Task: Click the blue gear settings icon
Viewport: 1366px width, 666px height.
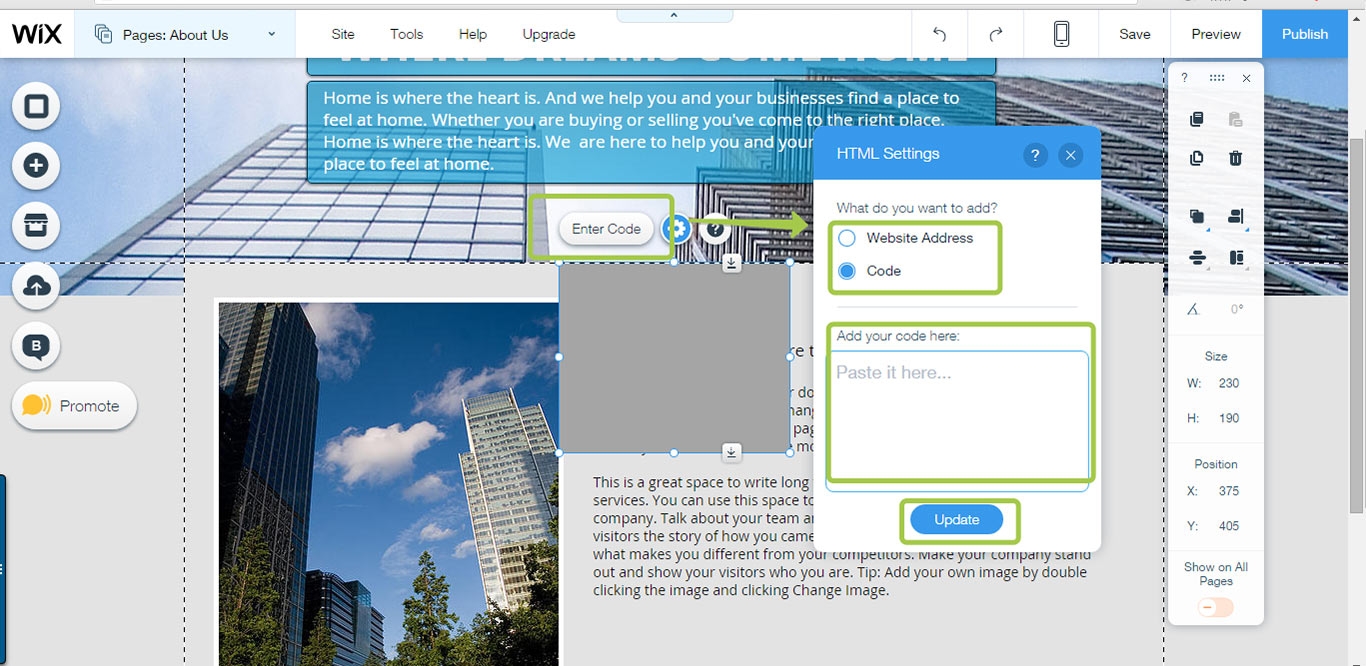Action: tap(677, 229)
